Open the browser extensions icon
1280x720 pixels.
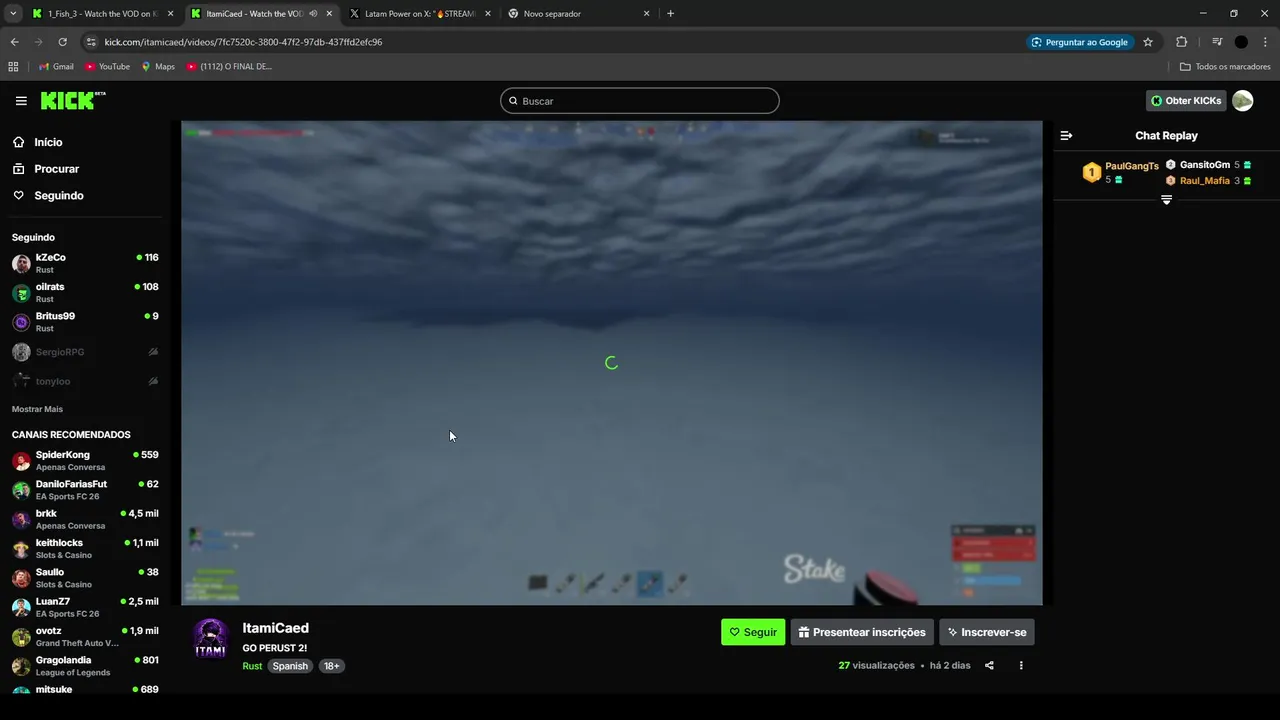pos(1181,42)
